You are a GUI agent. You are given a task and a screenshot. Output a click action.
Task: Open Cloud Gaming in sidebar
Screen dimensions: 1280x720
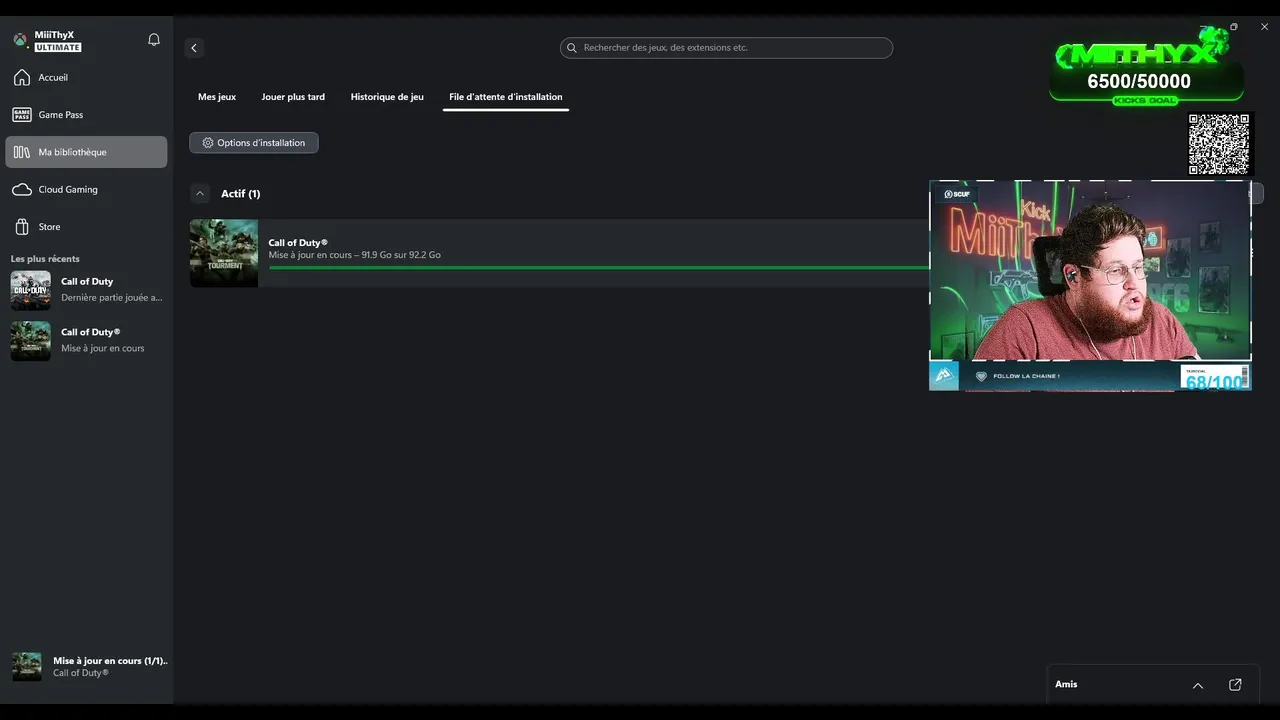pyautogui.click(x=86, y=190)
